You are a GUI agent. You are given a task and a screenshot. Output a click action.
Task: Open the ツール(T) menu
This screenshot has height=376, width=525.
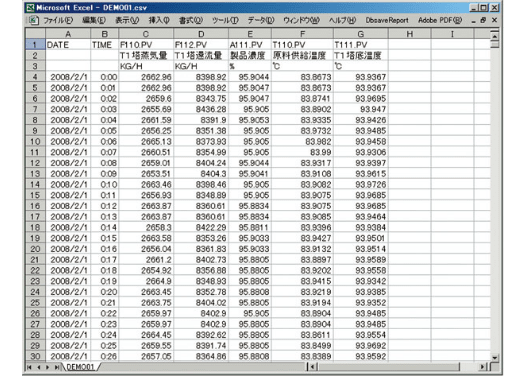225,20
